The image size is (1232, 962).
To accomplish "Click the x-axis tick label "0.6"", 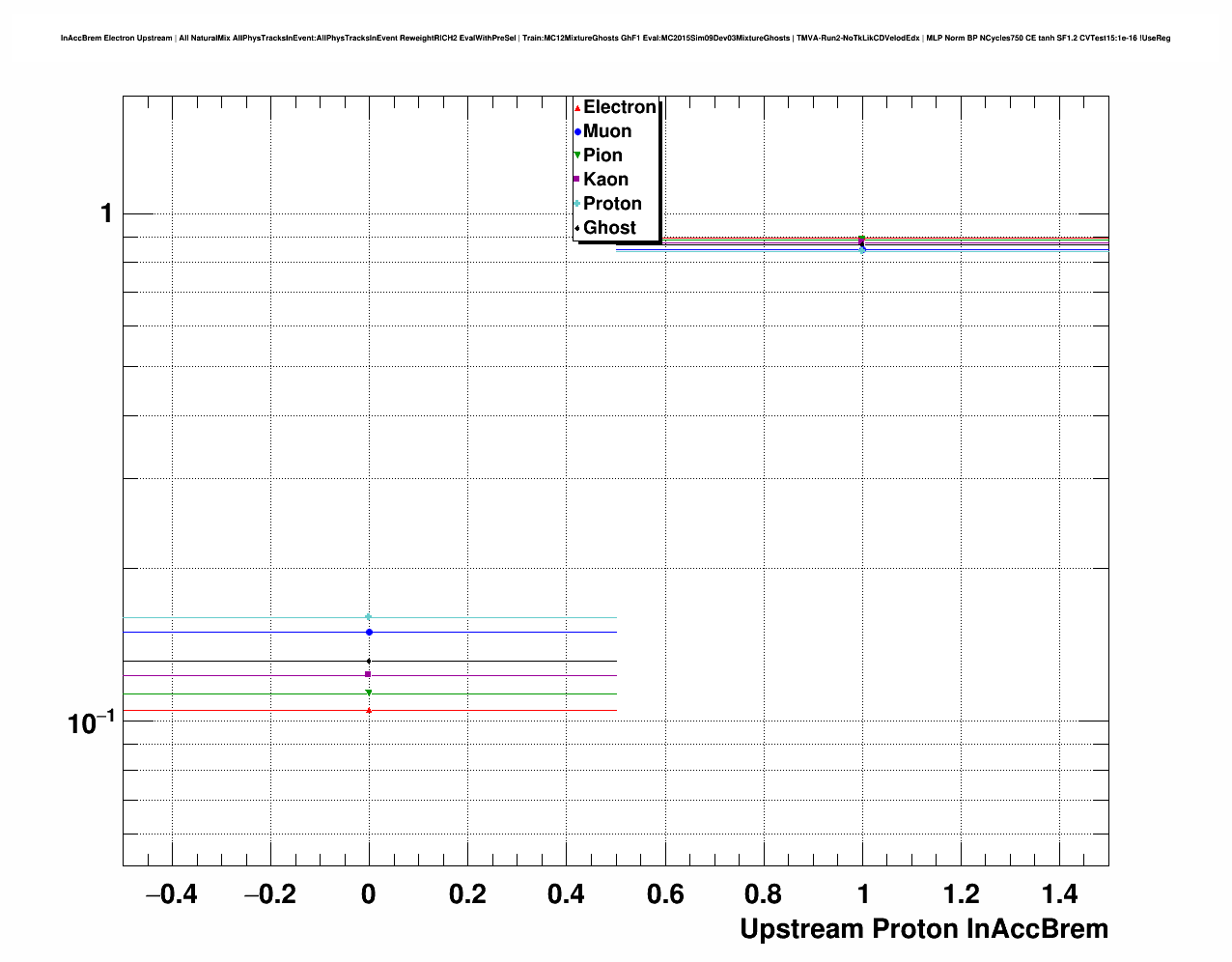I will [x=664, y=895].
